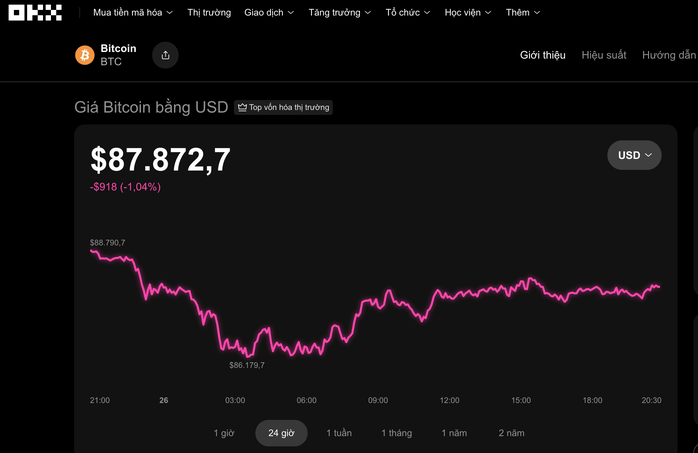
Task: Click the OKX logo
Action: 35,13
